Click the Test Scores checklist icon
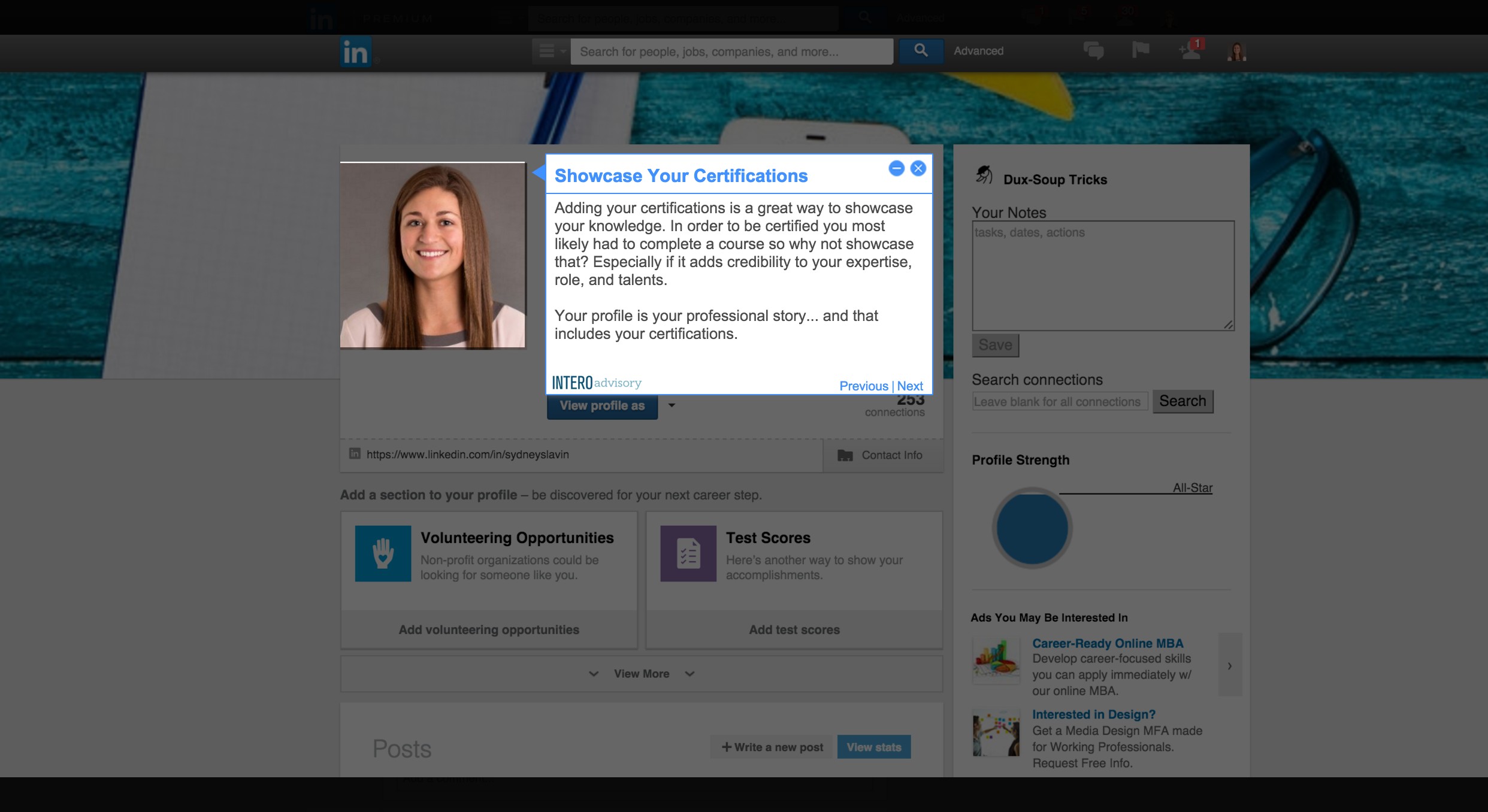The image size is (1488, 812). pos(688,553)
